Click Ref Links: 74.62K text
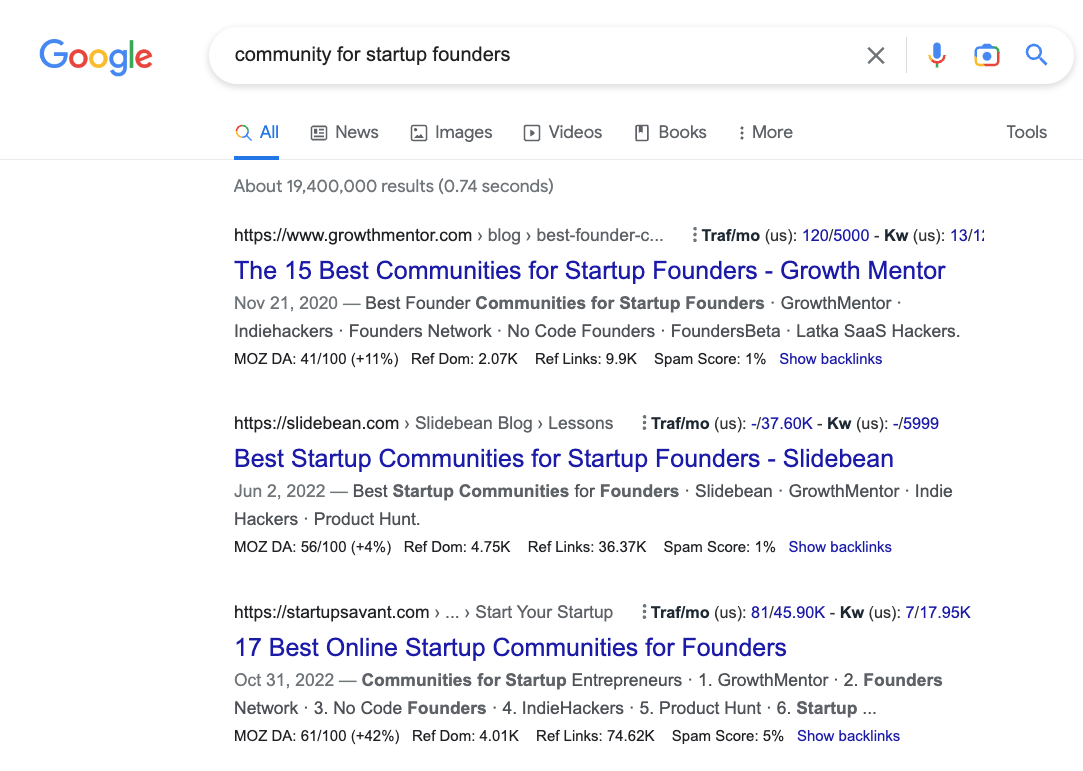 click(x=595, y=736)
